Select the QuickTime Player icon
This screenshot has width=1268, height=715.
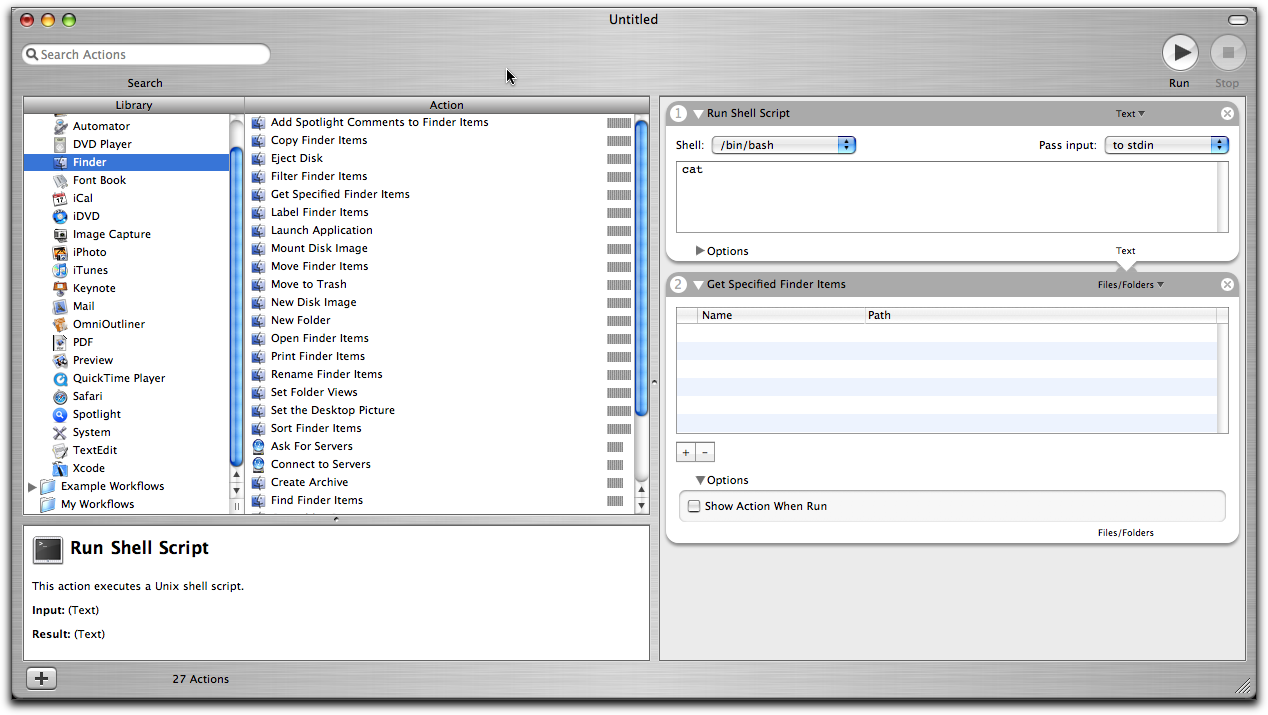click(x=60, y=378)
